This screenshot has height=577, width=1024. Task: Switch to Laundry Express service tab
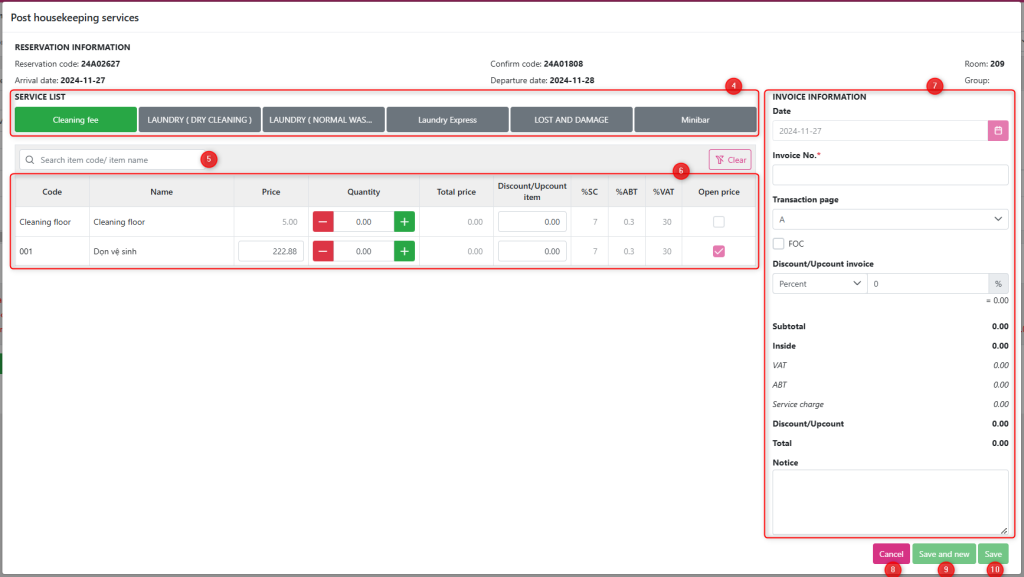(447, 120)
